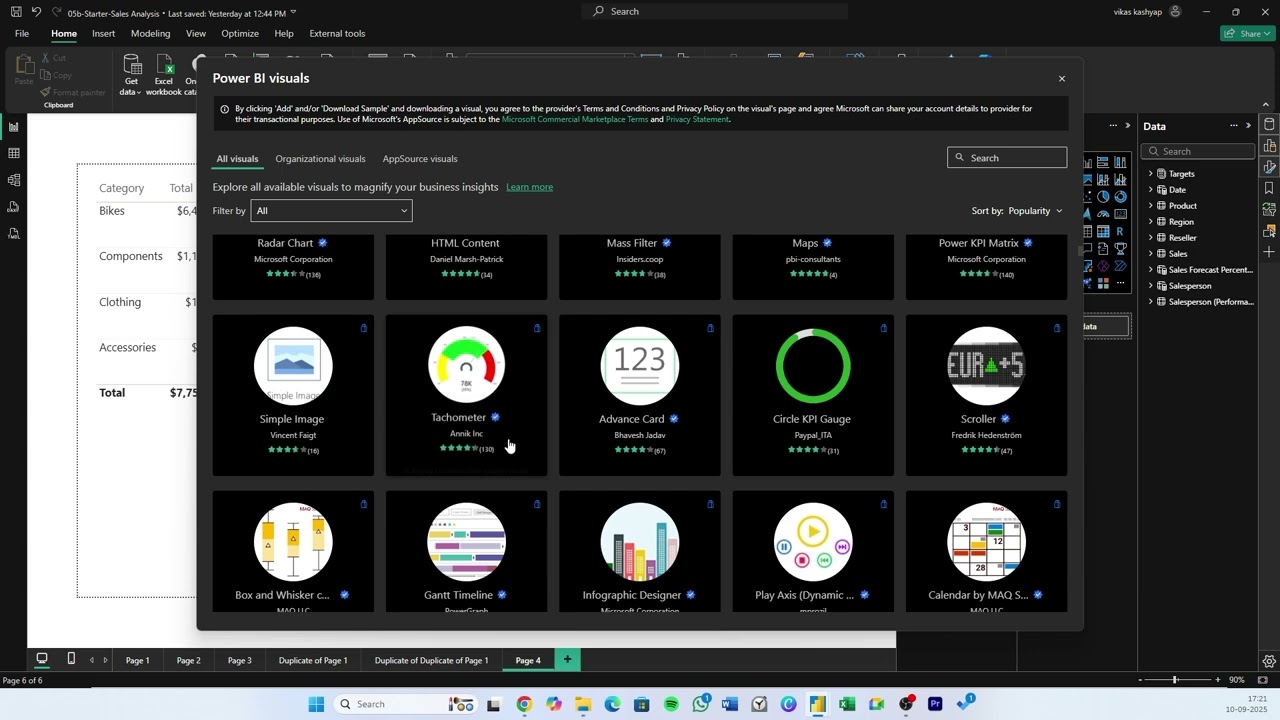This screenshot has height=720, width=1280.
Task: Open the Insert ribbon tab
Action: point(103,33)
